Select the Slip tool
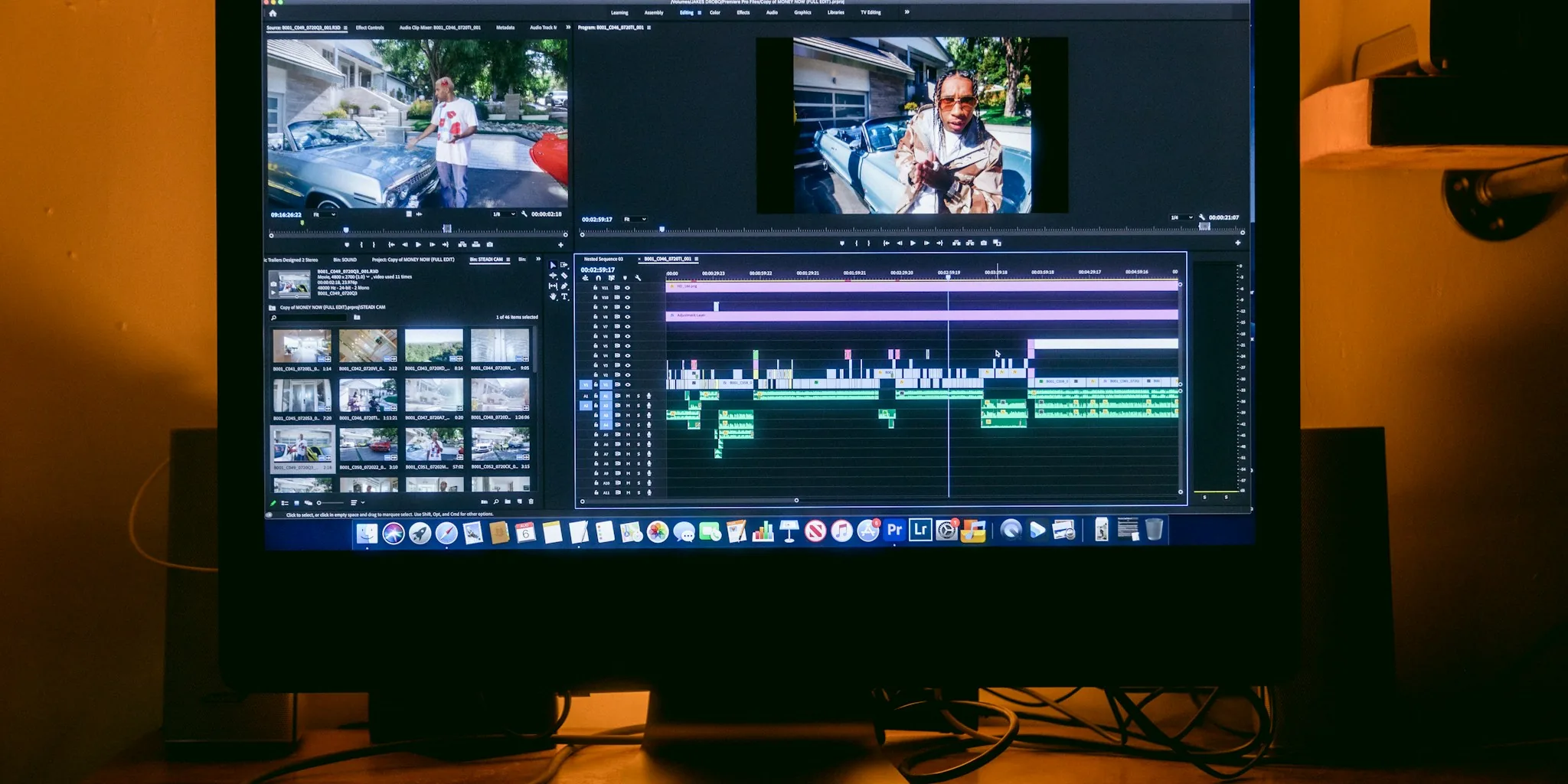 coord(553,286)
